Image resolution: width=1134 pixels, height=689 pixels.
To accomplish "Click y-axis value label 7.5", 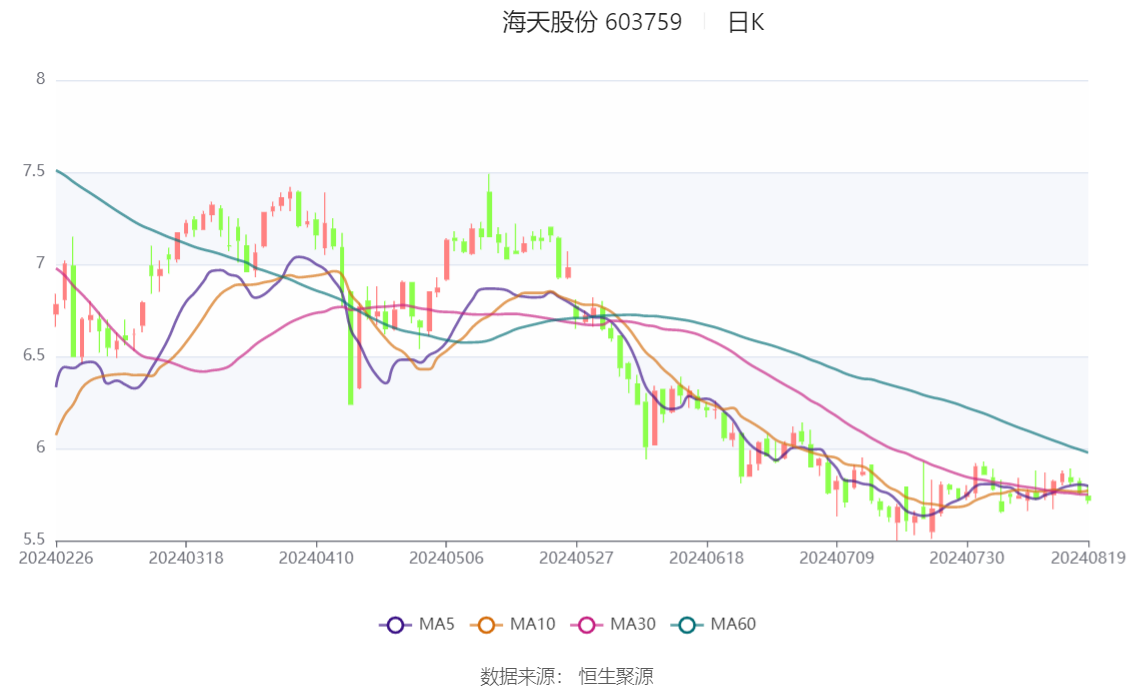I will click(33, 171).
